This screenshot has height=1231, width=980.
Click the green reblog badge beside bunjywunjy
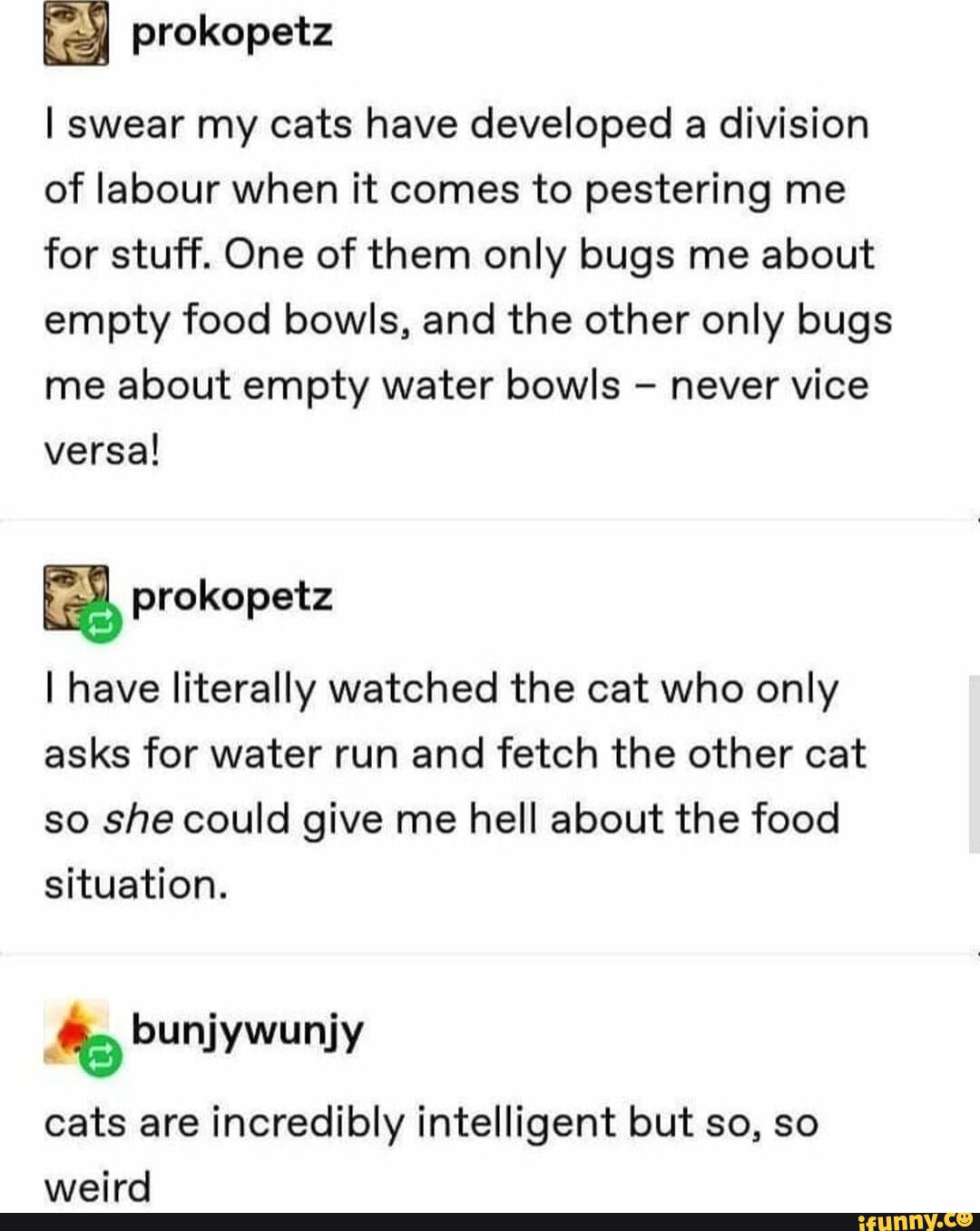click(101, 1056)
